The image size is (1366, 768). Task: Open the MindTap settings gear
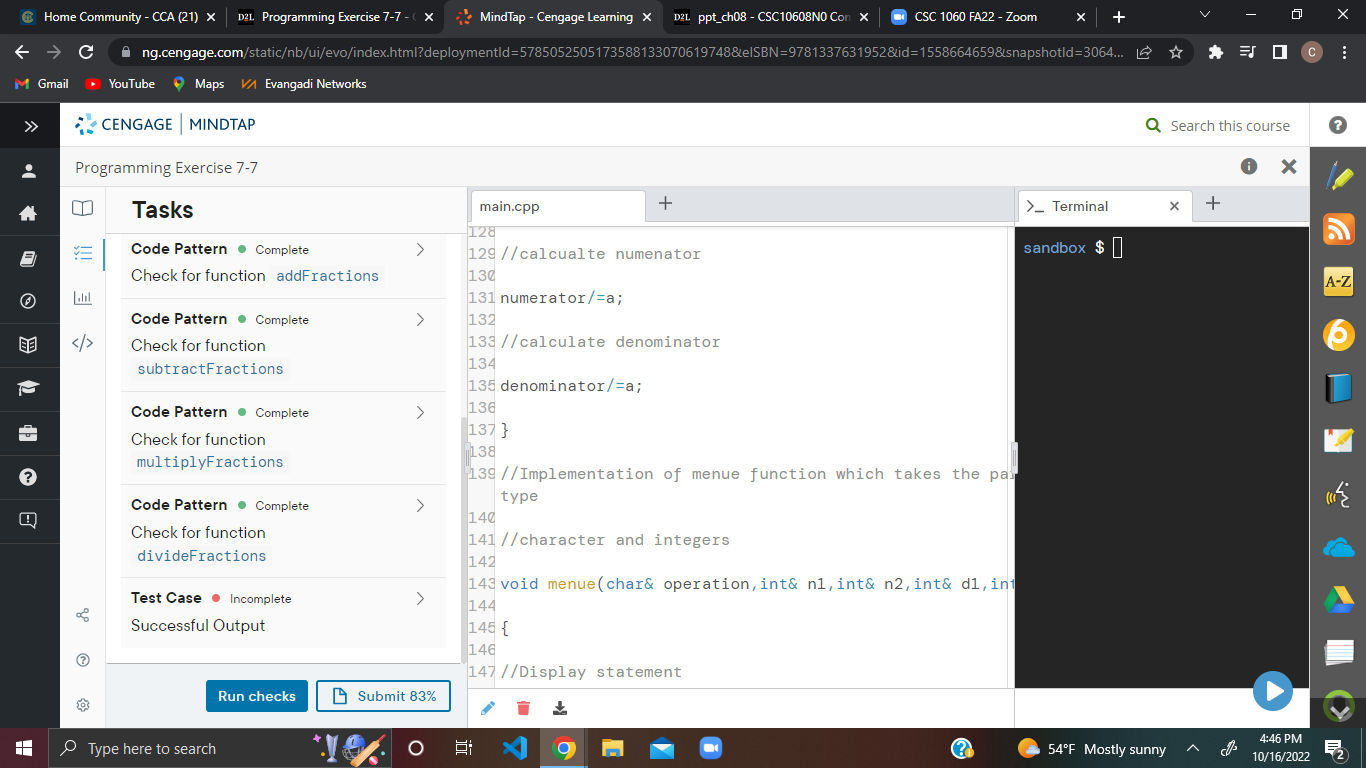[83, 704]
